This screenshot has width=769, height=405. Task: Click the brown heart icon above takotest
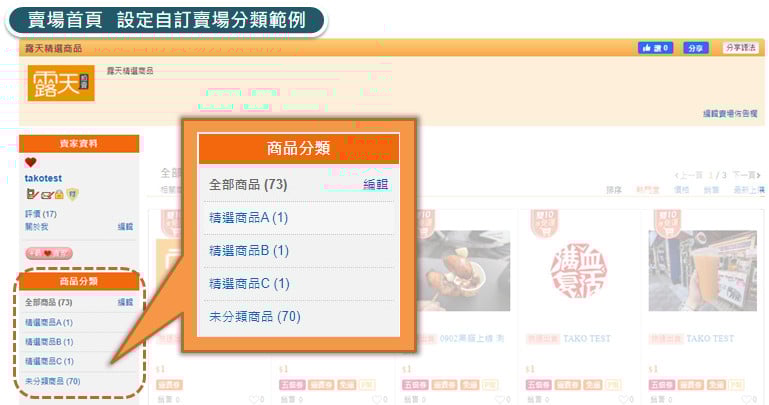(x=31, y=162)
